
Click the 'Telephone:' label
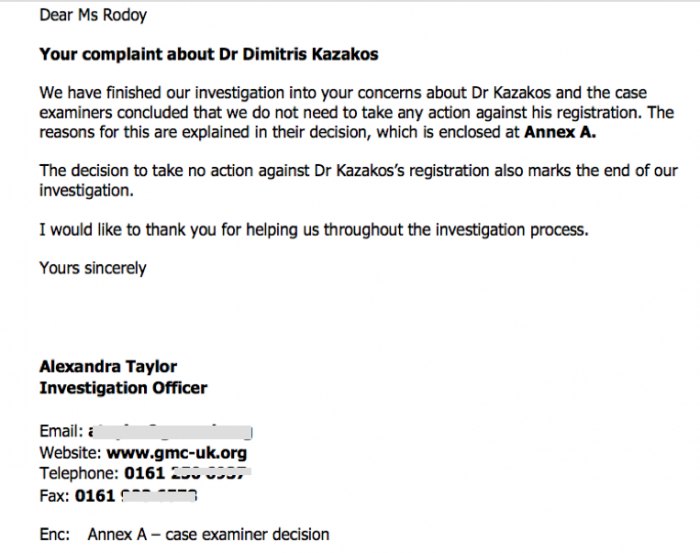coord(79,473)
